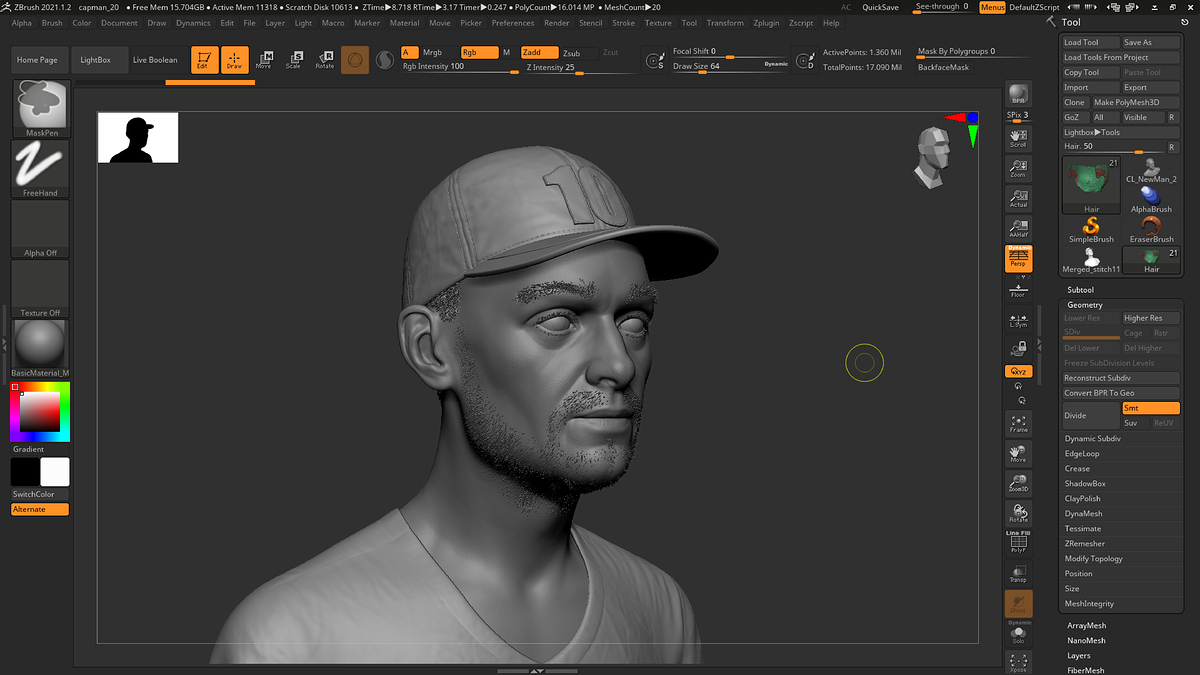Click the right-shelf Rotate view icon
The image size is (1200, 675).
(1018, 514)
